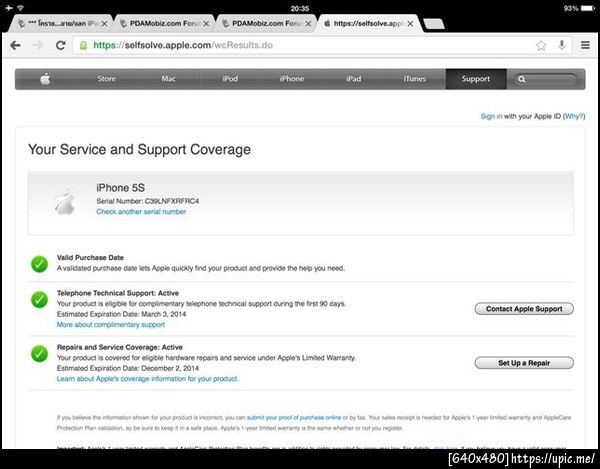Select the selfsolve.apple tab

coord(369,24)
